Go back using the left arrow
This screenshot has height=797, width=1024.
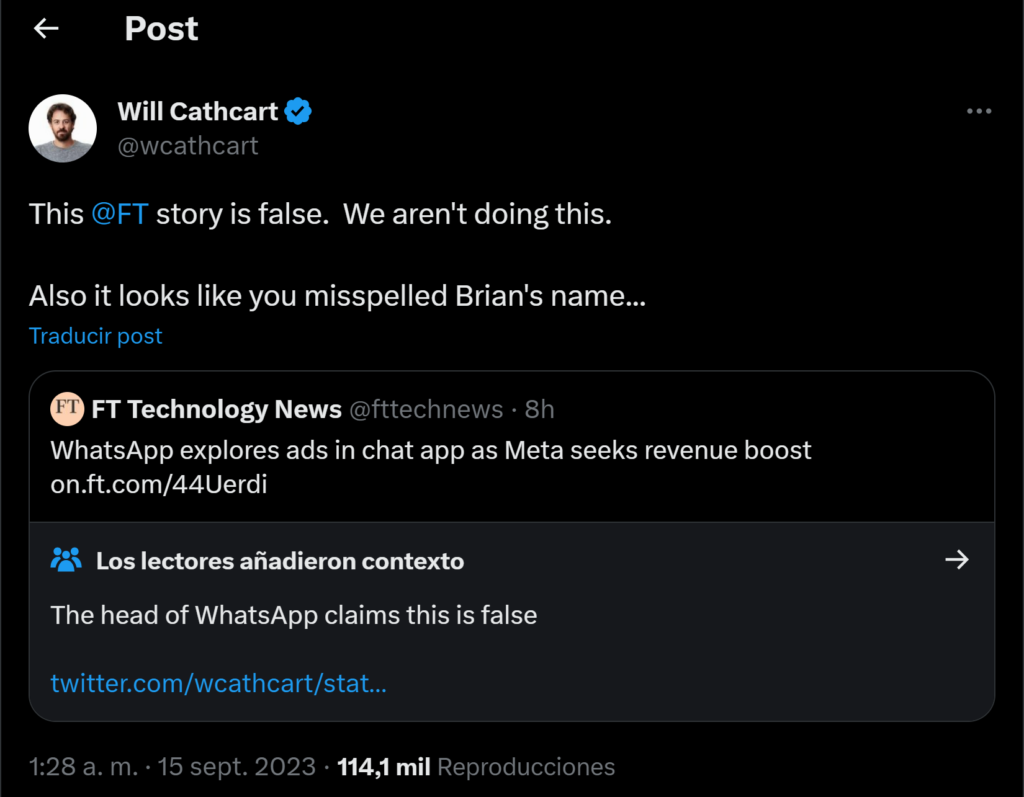pyautogui.click(x=46, y=29)
